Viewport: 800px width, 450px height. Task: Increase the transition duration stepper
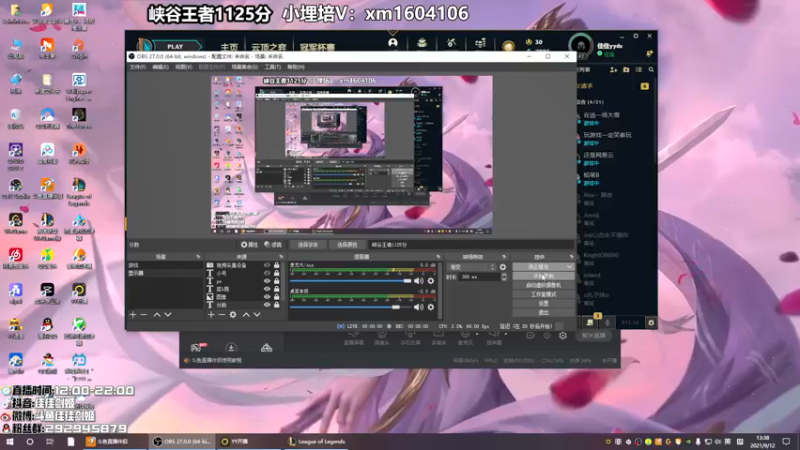point(504,274)
